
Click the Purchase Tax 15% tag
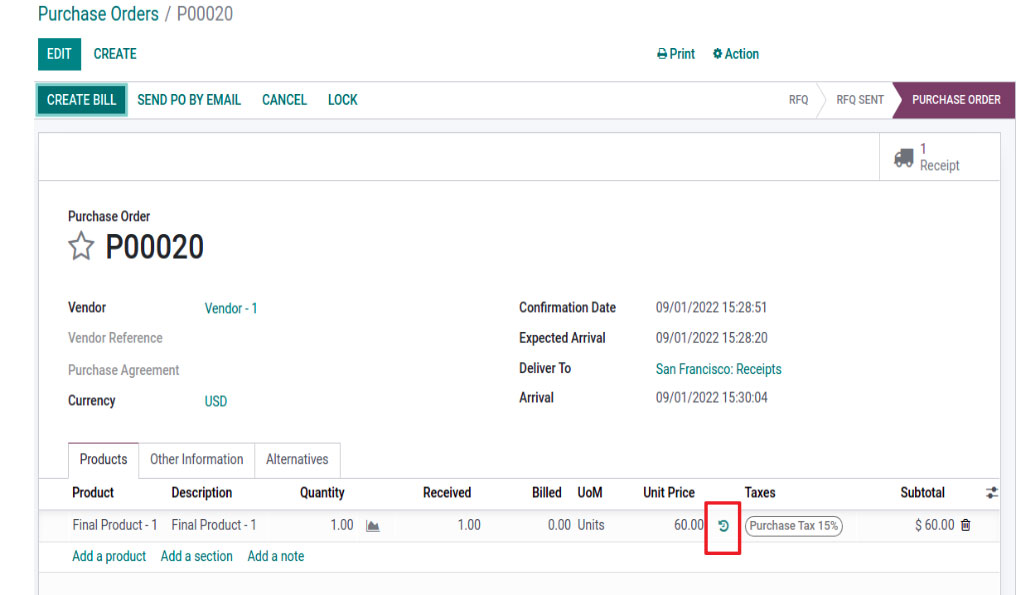794,526
